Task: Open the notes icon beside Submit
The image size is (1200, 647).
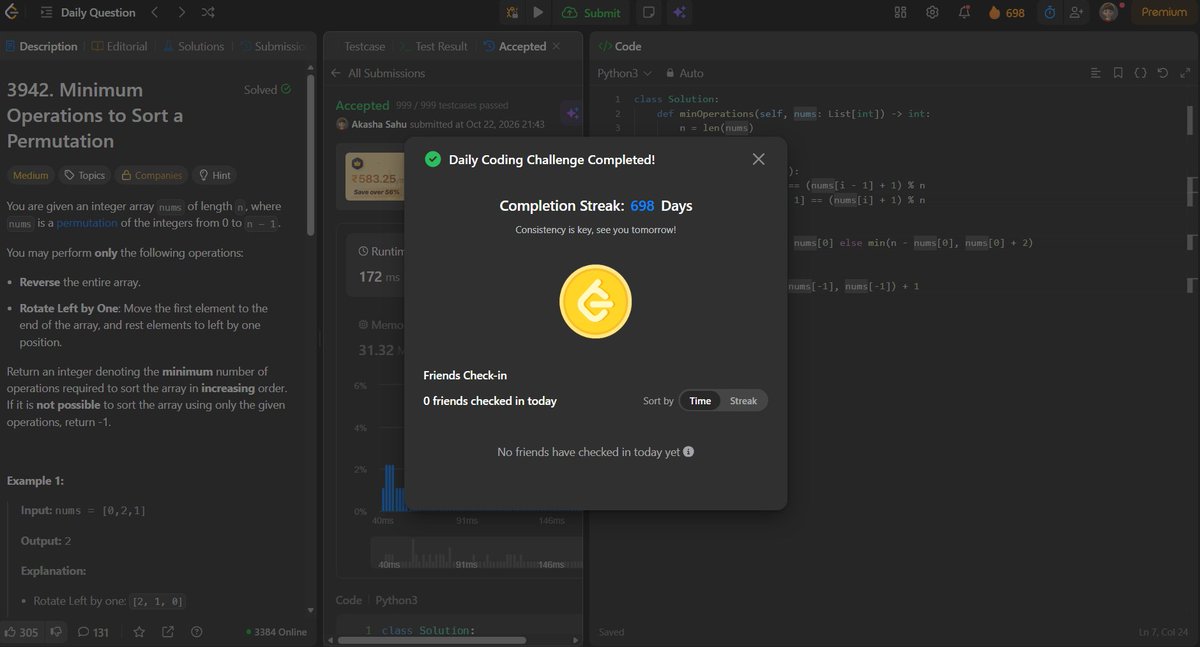Action: coord(648,12)
